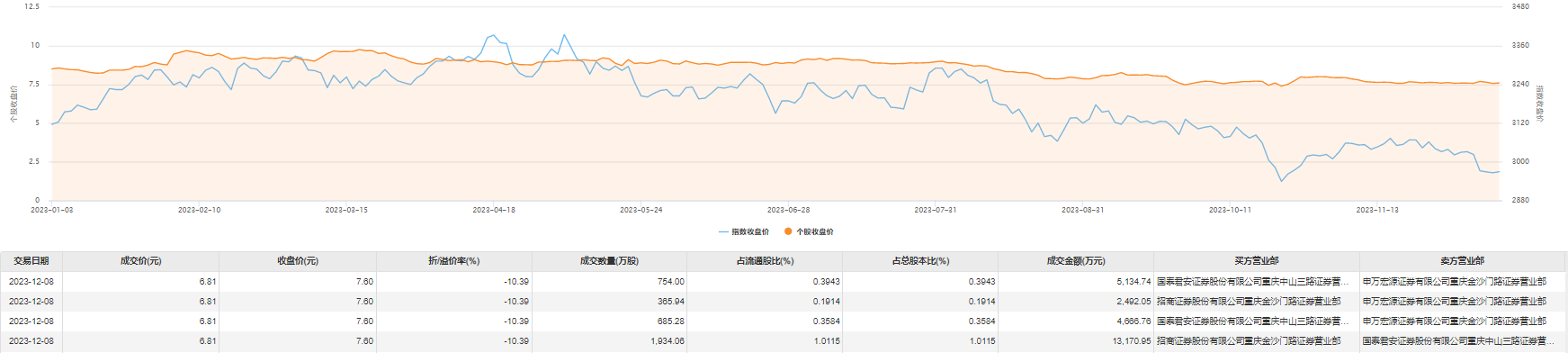Sort by the 成交数量(万股) column header
Screen dimensions: 1568x353
609,261
